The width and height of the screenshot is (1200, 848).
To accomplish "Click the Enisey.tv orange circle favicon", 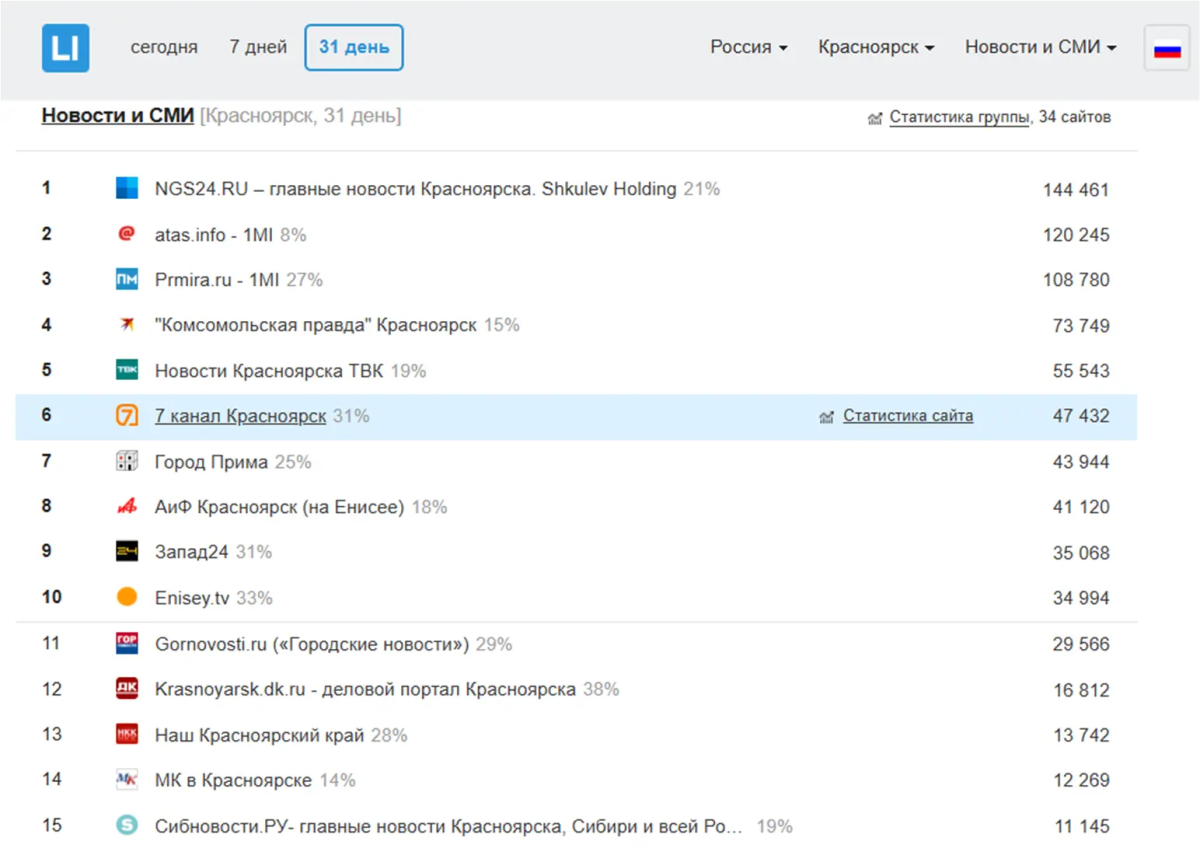I will point(127,598).
